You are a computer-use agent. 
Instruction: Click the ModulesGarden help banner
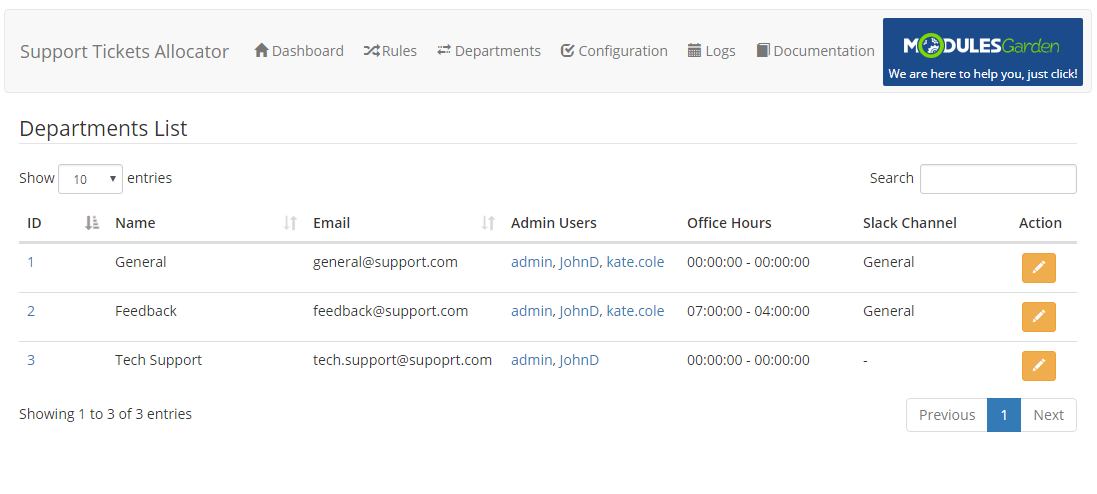982,52
